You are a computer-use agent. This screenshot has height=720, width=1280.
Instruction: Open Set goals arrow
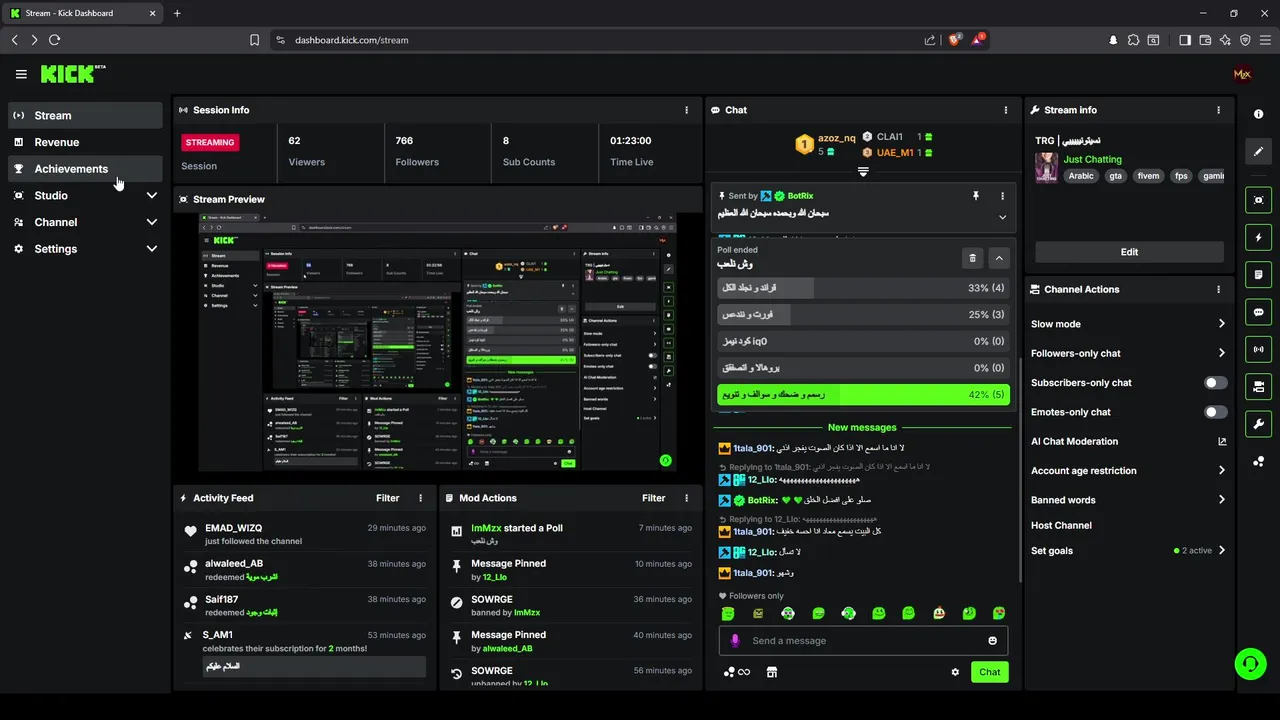(1221, 550)
